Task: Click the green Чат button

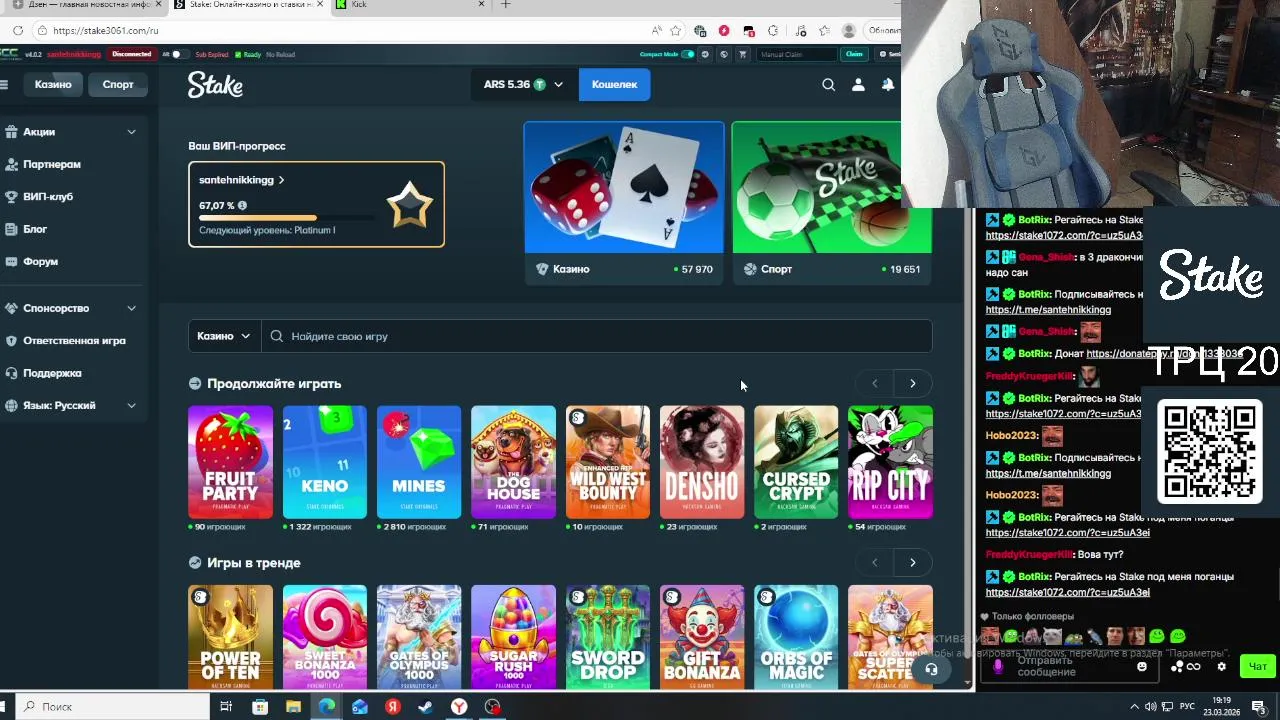Action: point(1258,667)
